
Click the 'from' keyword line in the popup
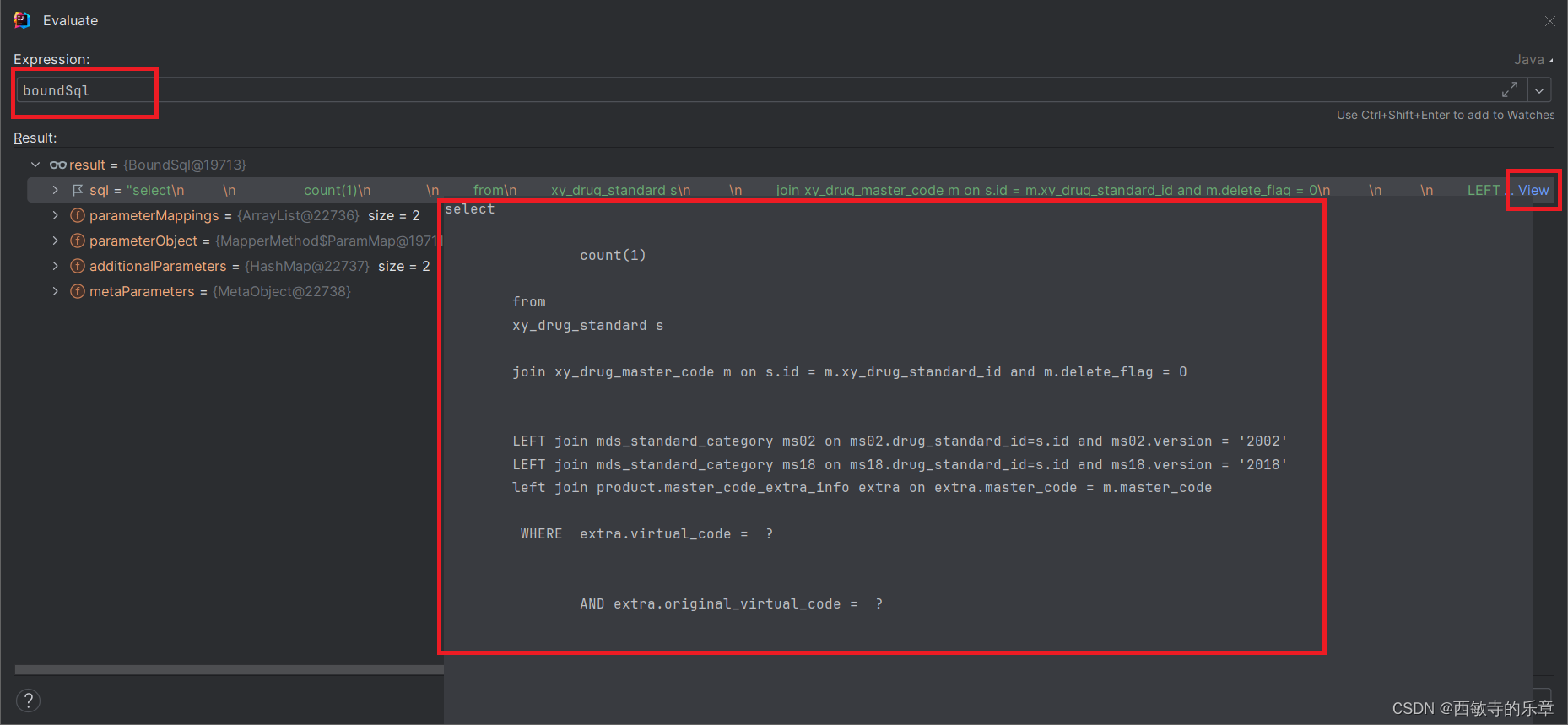(529, 301)
